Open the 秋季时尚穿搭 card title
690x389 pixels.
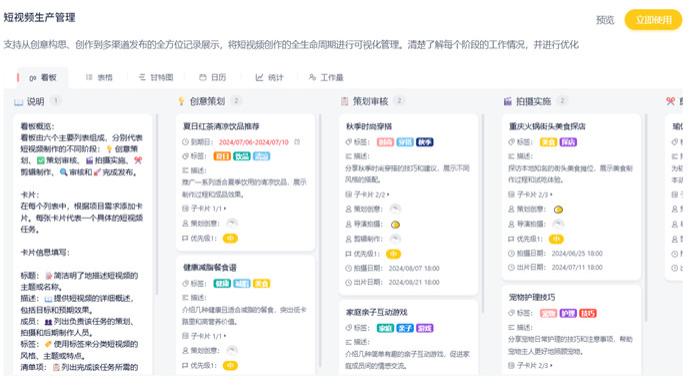(x=369, y=126)
